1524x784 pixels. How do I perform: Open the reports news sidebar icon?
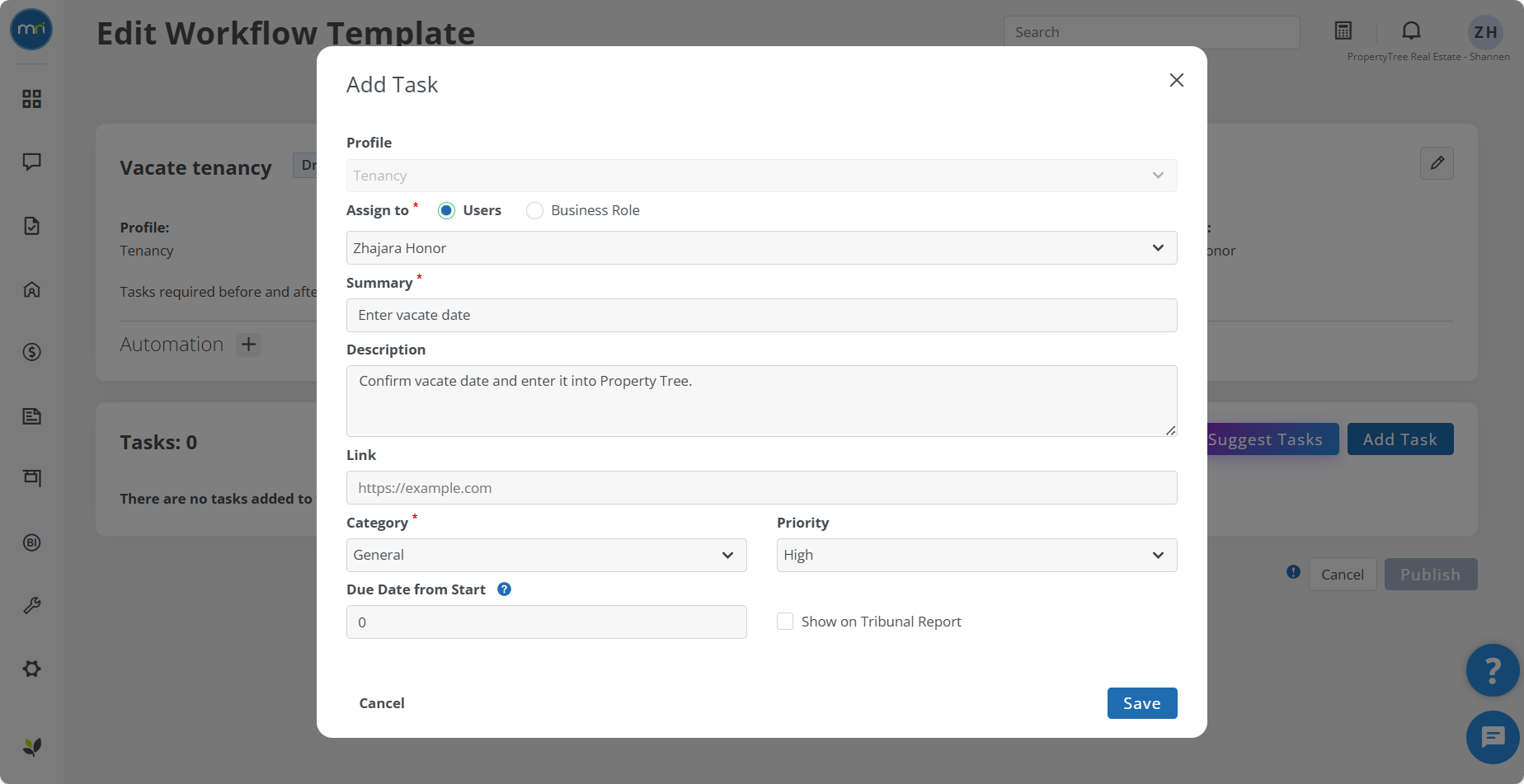31,416
